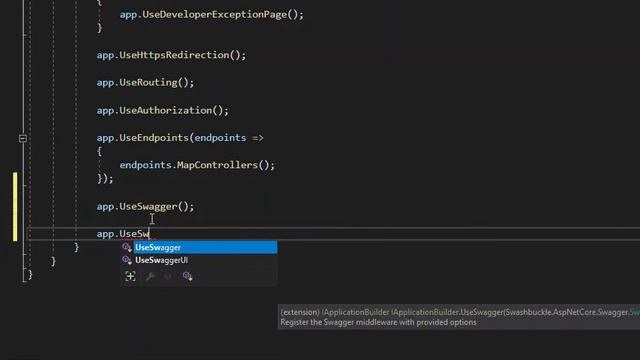The image size is (640, 360).
Task: Toggle the wrench properties filter in IntelliSense
Action: 150,276
